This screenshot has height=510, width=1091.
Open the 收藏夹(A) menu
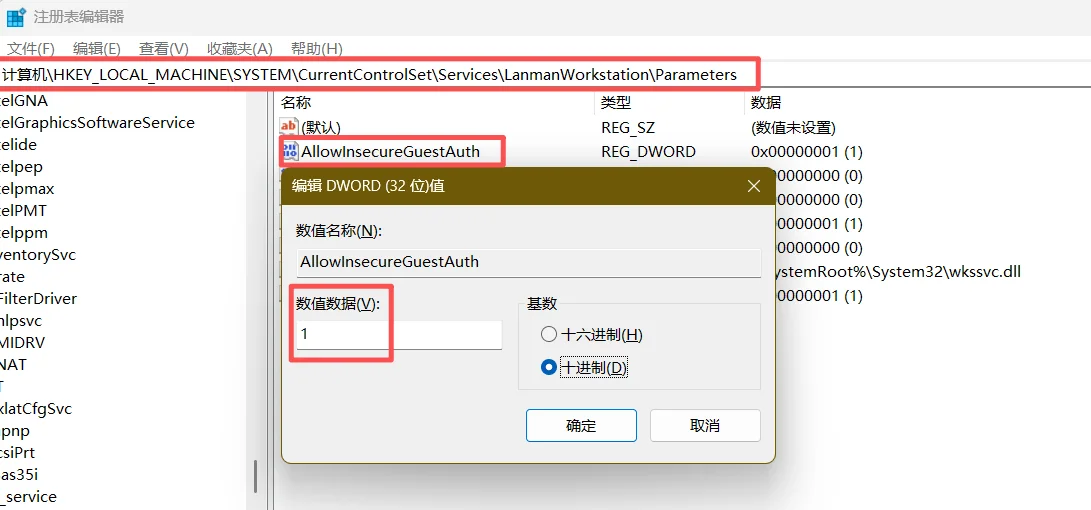(240, 49)
